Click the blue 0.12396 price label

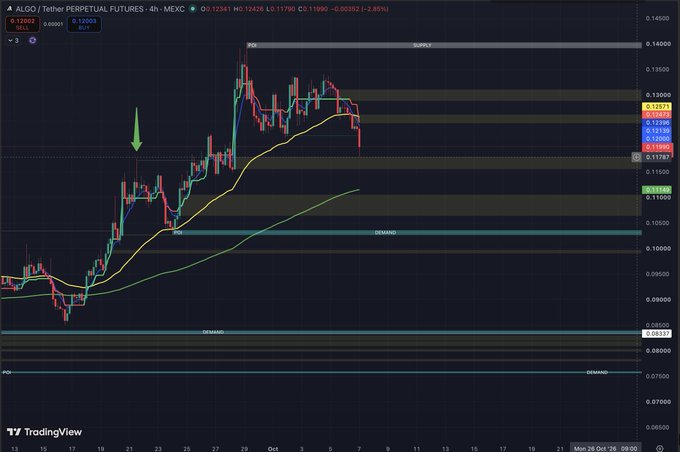pos(657,123)
